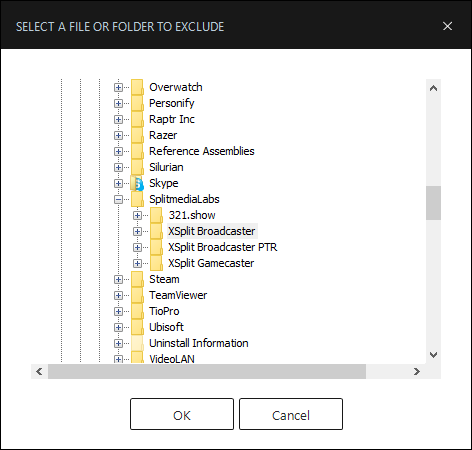Confirm selection with the OK button
Screen dimensions: 472x450
point(182,414)
